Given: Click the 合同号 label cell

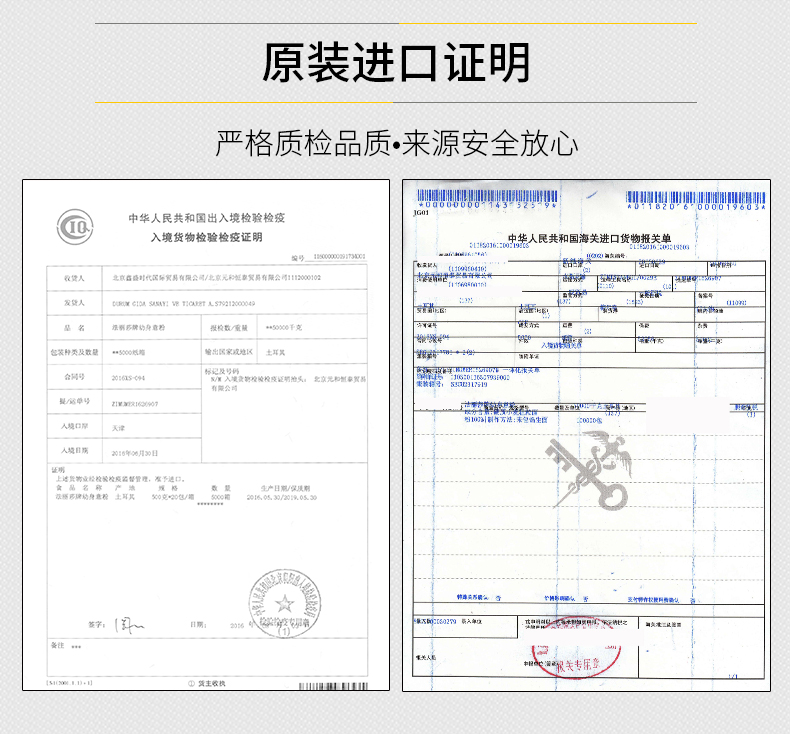Looking at the screenshot, I should [75, 376].
